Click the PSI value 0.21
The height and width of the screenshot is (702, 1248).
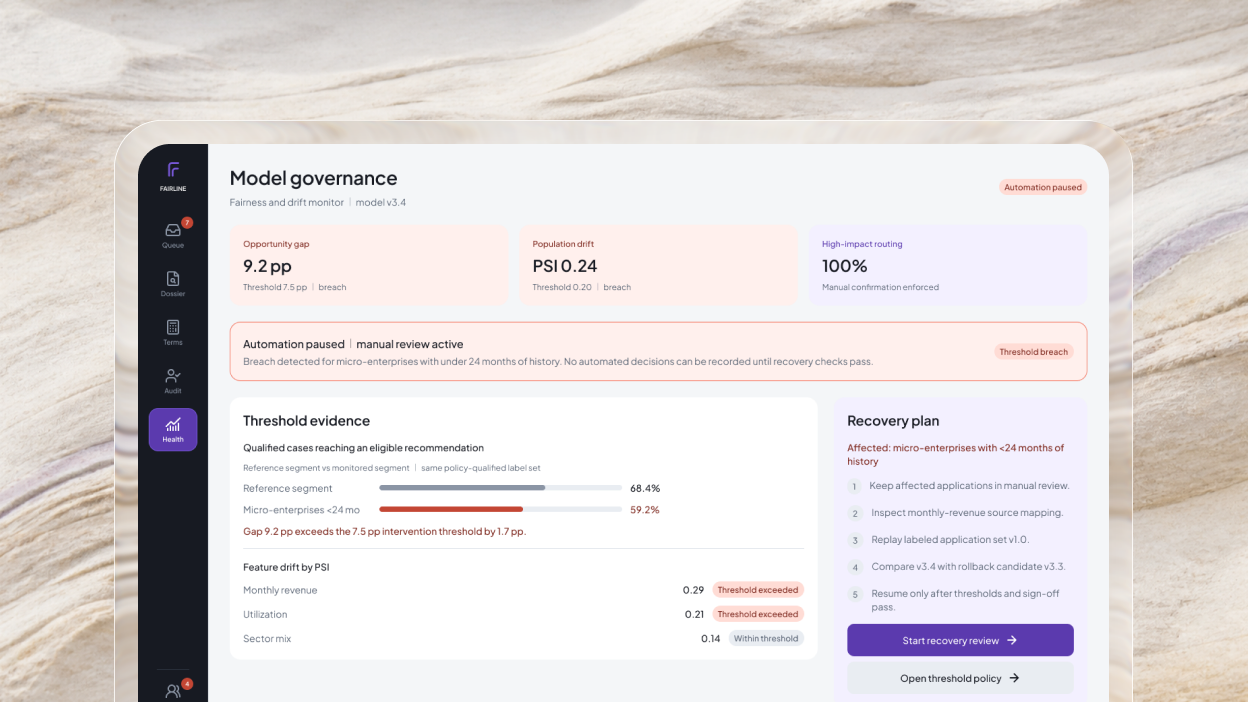pyautogui.click(x=694, y=614)
